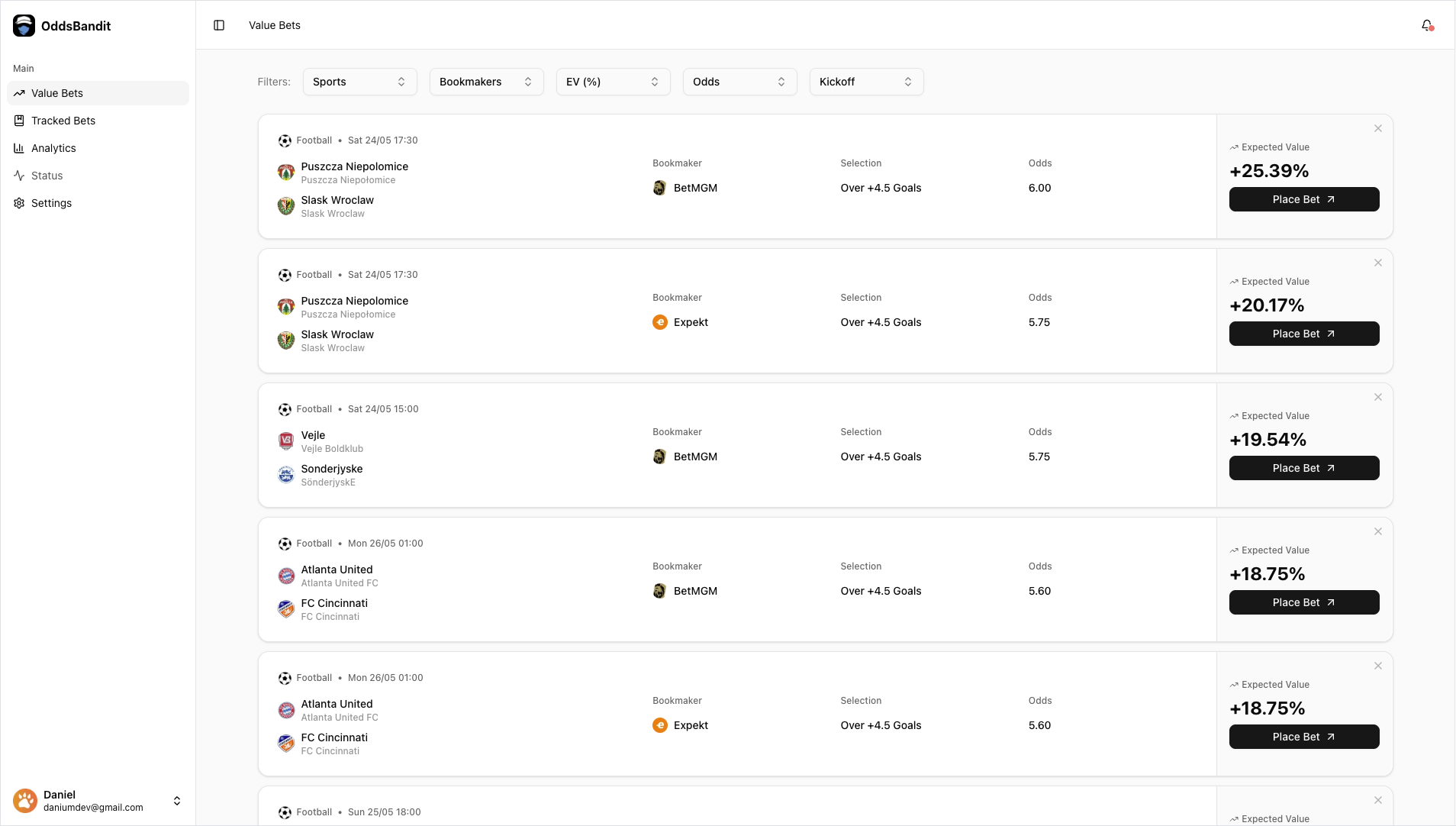Dismiss the top Puszcza Niepolomice card
Viewport: 1456px width, 826px height.
pyautogui.click(x=1377, y=128)
